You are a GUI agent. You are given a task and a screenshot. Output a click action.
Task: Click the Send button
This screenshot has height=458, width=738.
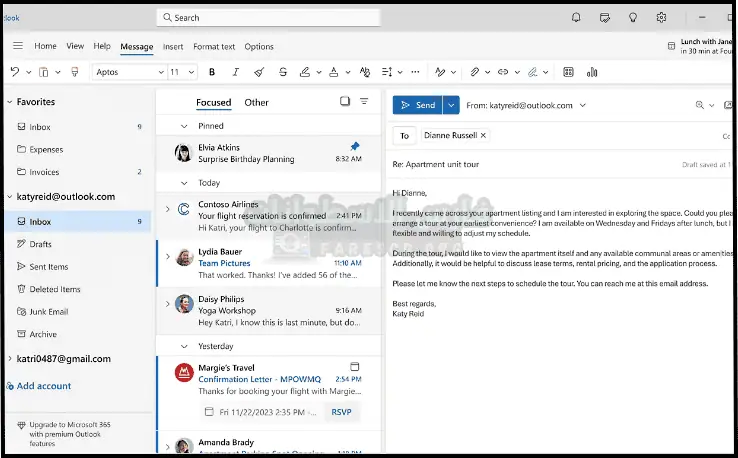coord(416,105)
